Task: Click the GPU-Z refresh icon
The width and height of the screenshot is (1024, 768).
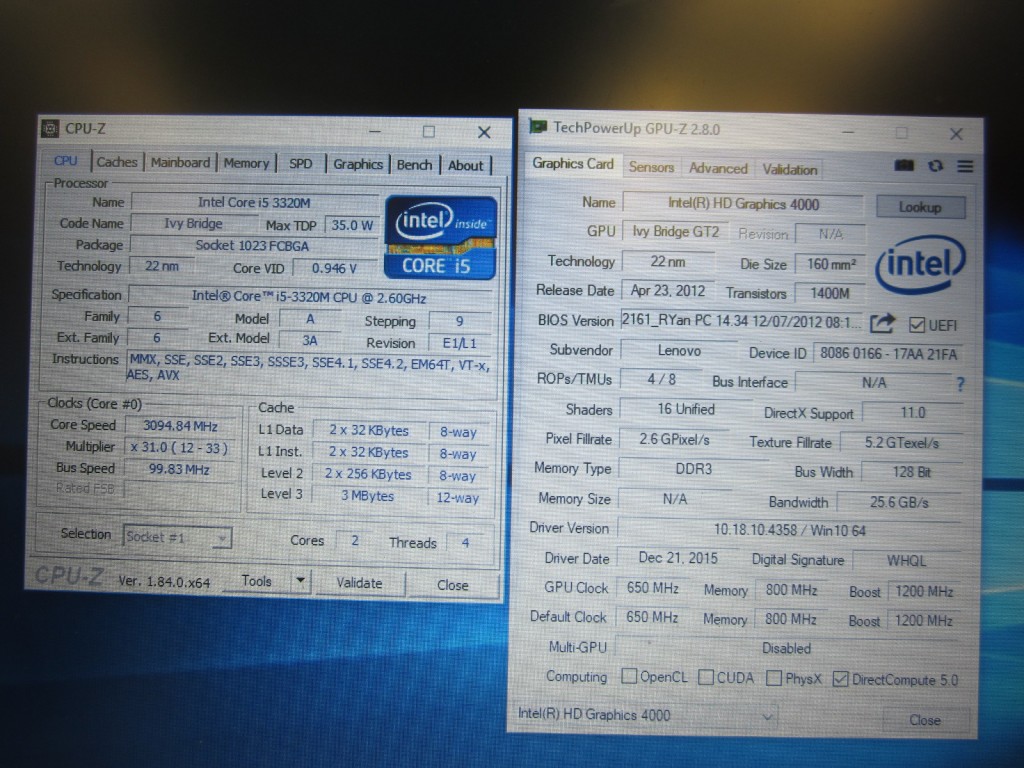Action: coord(936,166)
